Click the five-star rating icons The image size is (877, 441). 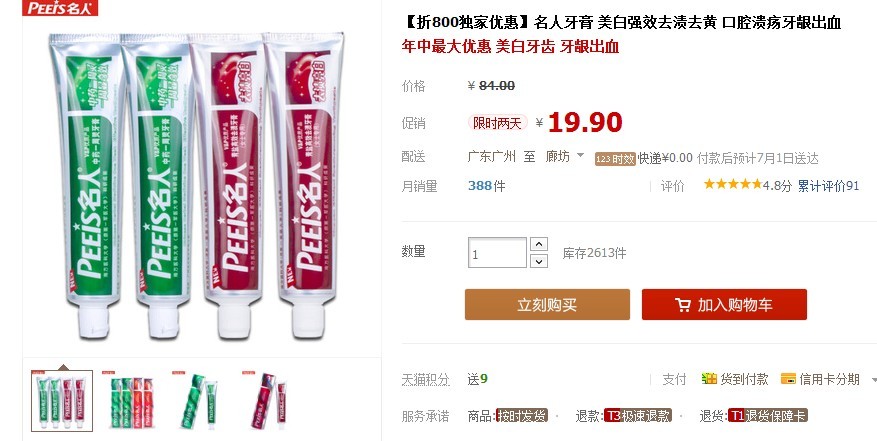point(733,184)
